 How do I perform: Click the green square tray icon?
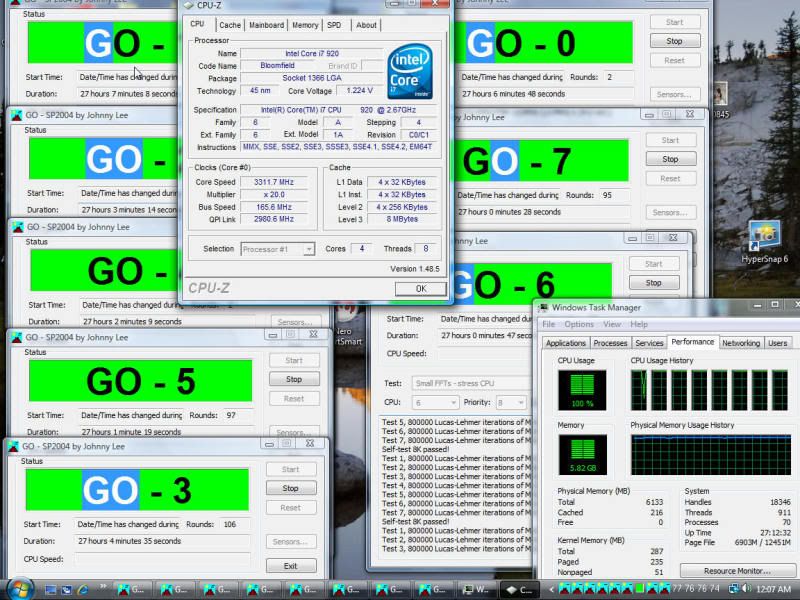coord(640,589)
